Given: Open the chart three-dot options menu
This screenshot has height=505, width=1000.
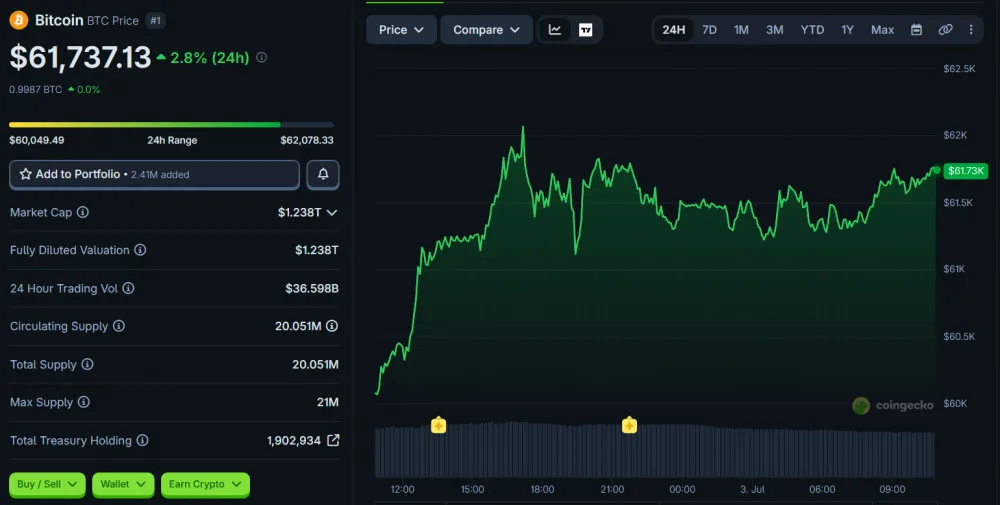Looking at the screenshot, I should point(971,30).
